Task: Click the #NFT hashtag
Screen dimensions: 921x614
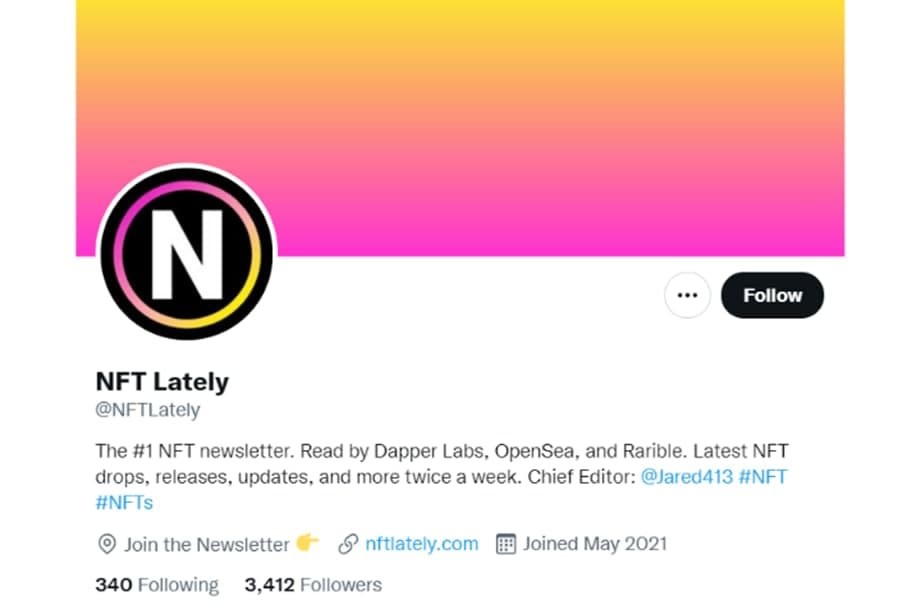Action: point(763,477)
